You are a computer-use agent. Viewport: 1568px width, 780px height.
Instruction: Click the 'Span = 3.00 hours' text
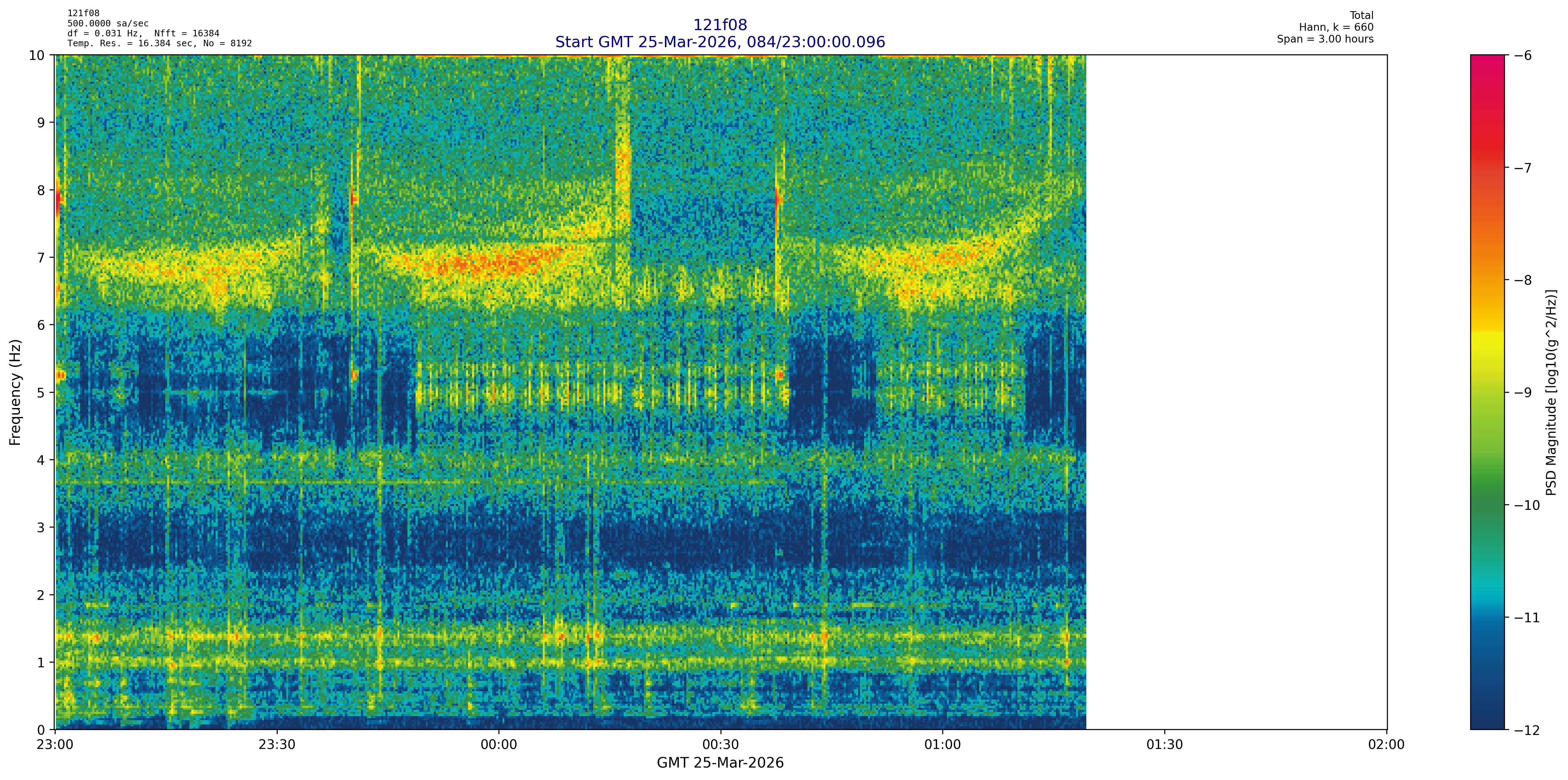[x=1325, y=39]
